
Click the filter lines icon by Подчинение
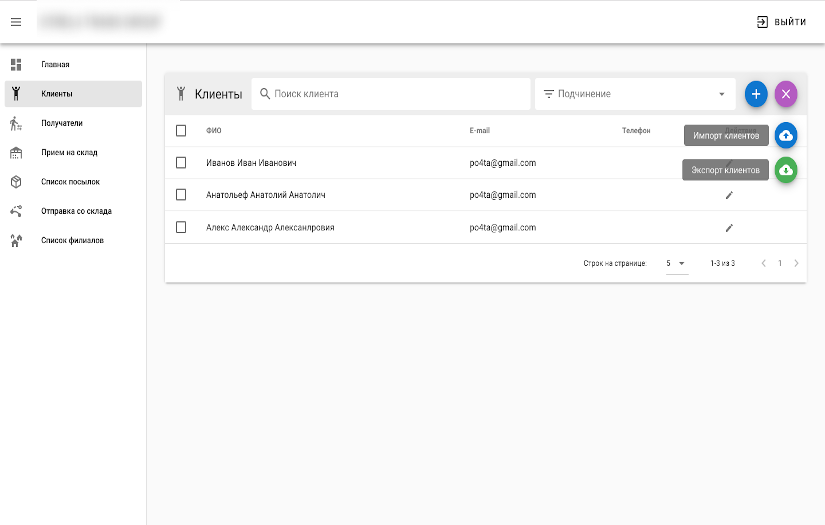[548, 94]
